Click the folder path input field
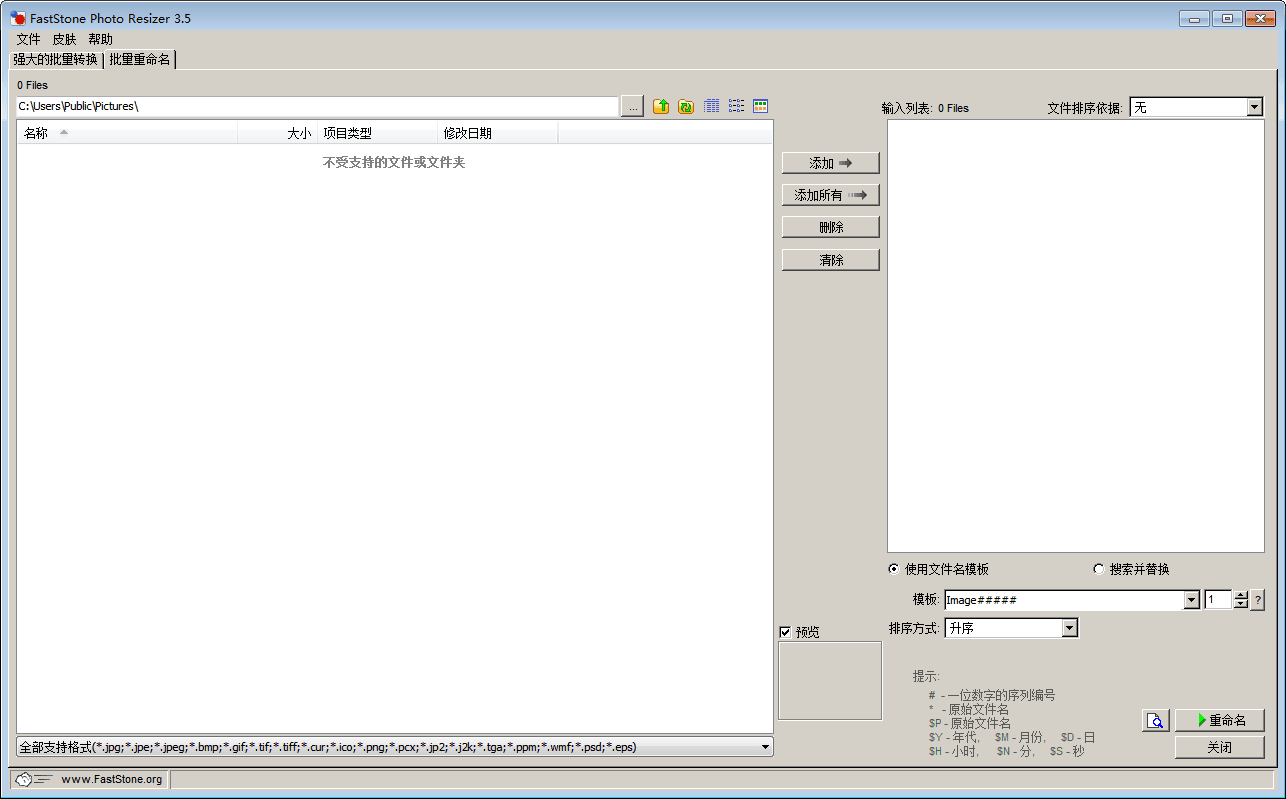 click(317, 106)
